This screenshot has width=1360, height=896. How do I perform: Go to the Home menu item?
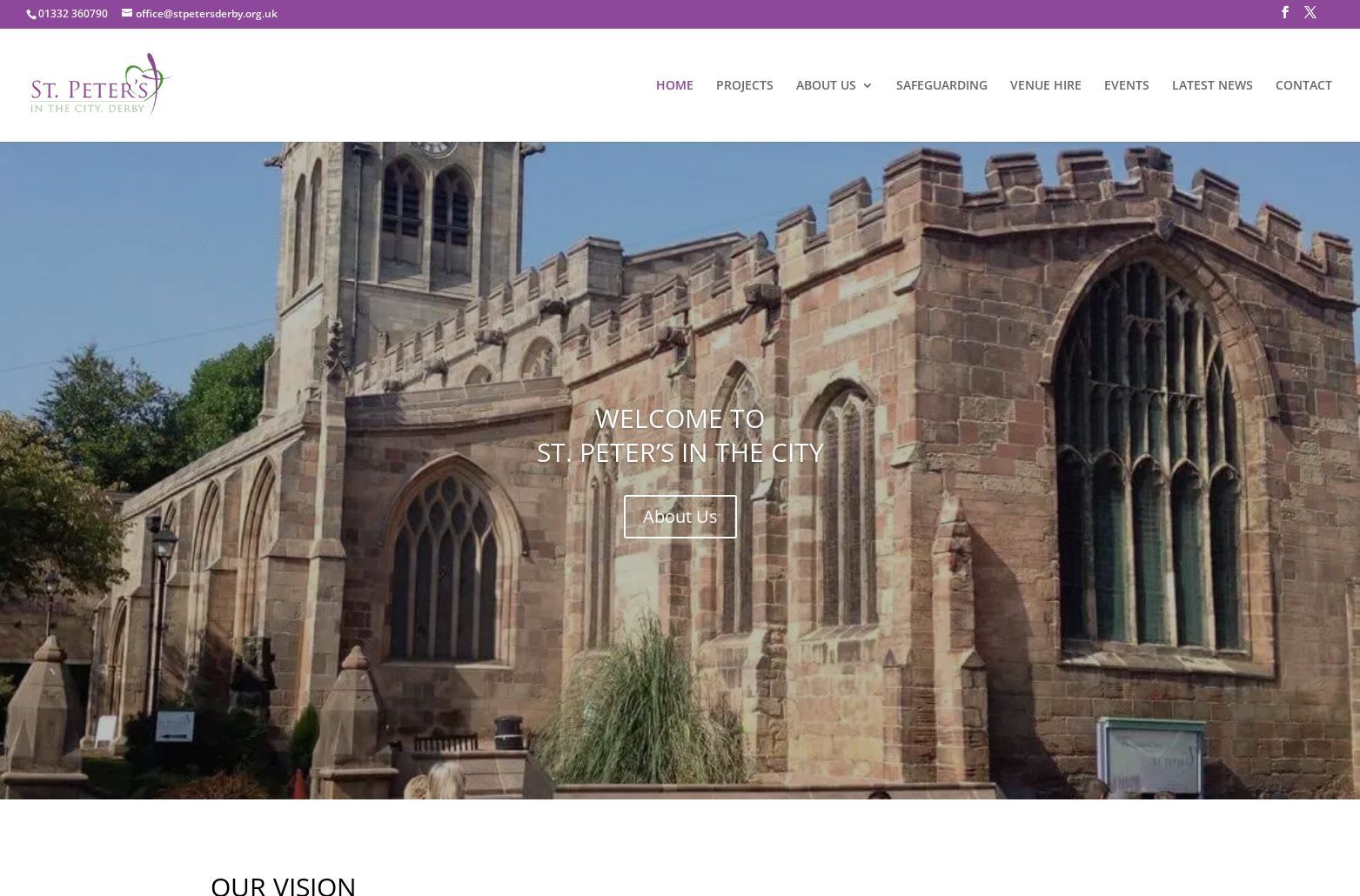[x=674, y=84]
